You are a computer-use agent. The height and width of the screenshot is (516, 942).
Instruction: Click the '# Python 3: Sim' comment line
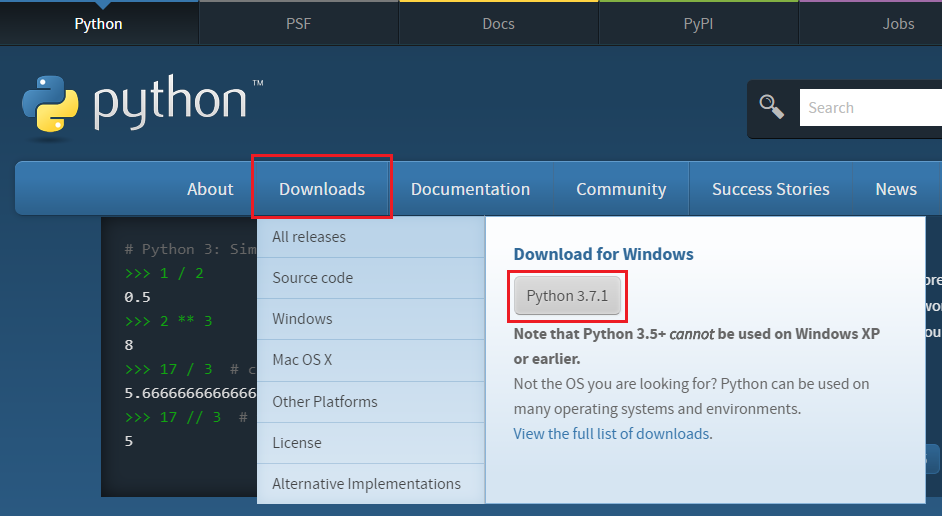[190, 249]
